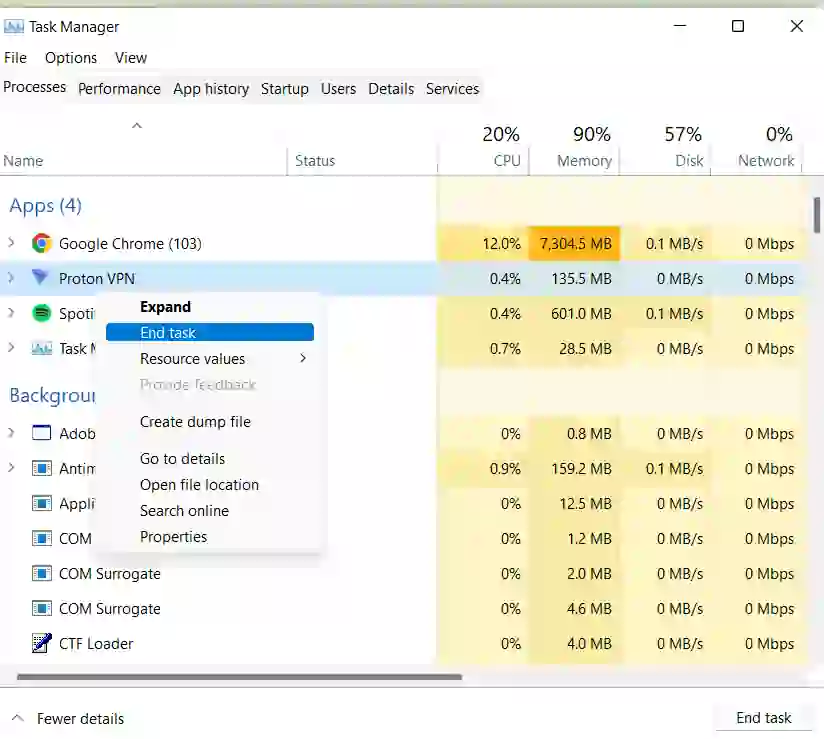Click the End task button at bottom
This screenshot has width=824, height=739.
[x=764, y=717]
